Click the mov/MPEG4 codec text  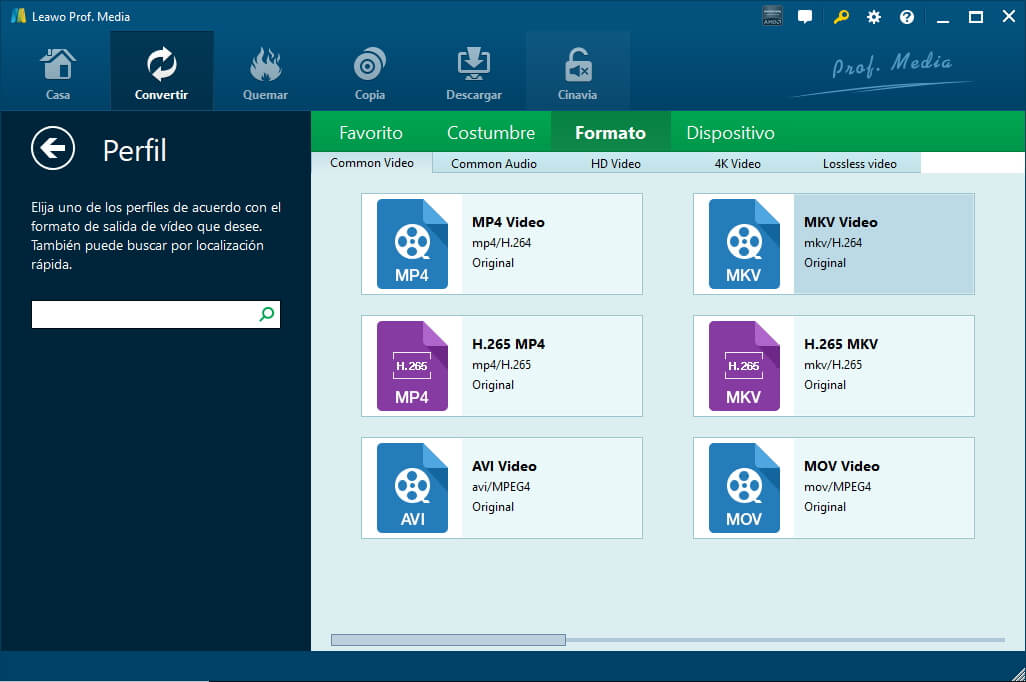tap(838, 487)
